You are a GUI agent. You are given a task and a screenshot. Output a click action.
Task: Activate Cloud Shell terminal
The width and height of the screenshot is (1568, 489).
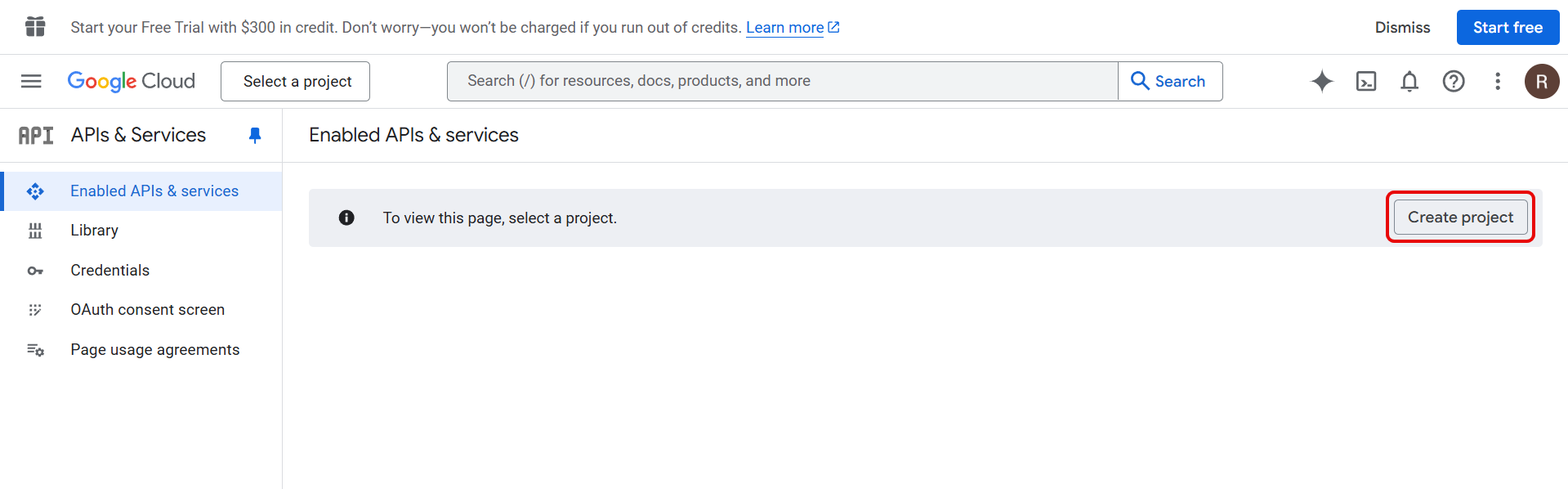coord(1365,81)
